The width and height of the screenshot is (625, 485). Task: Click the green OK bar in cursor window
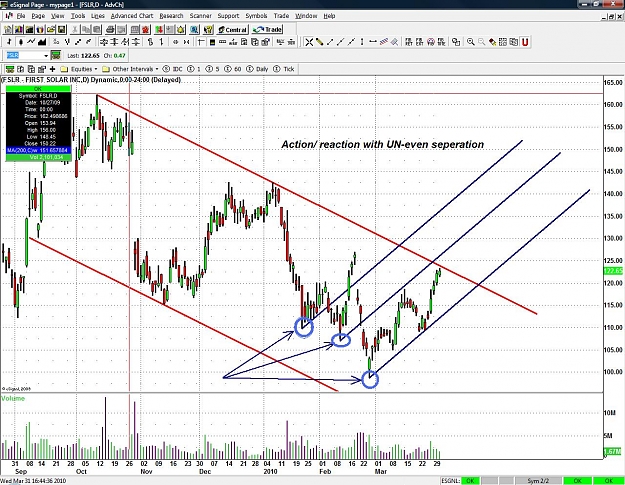[38, 89]
